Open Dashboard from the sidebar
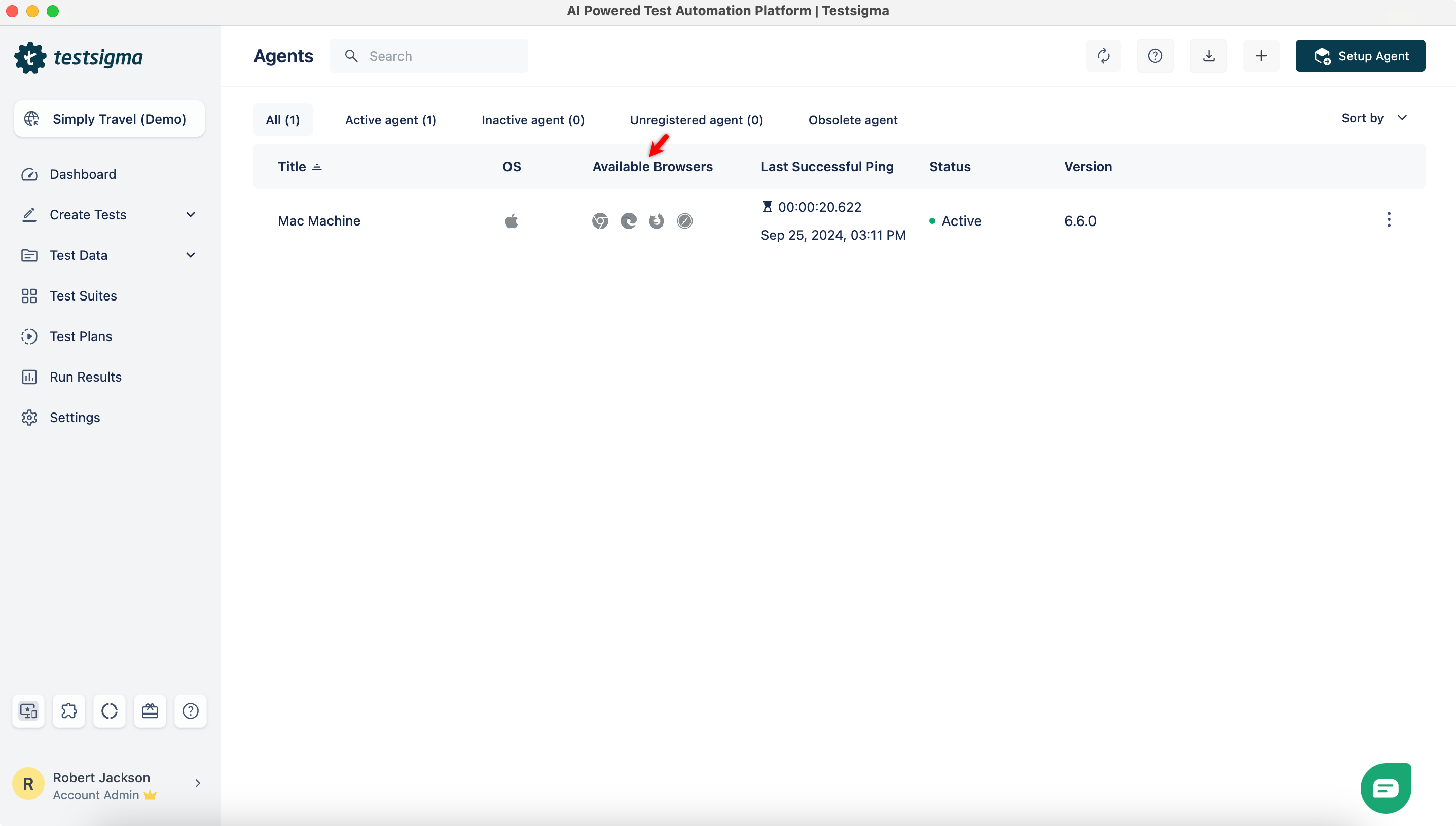 click(x=83, y=174)
